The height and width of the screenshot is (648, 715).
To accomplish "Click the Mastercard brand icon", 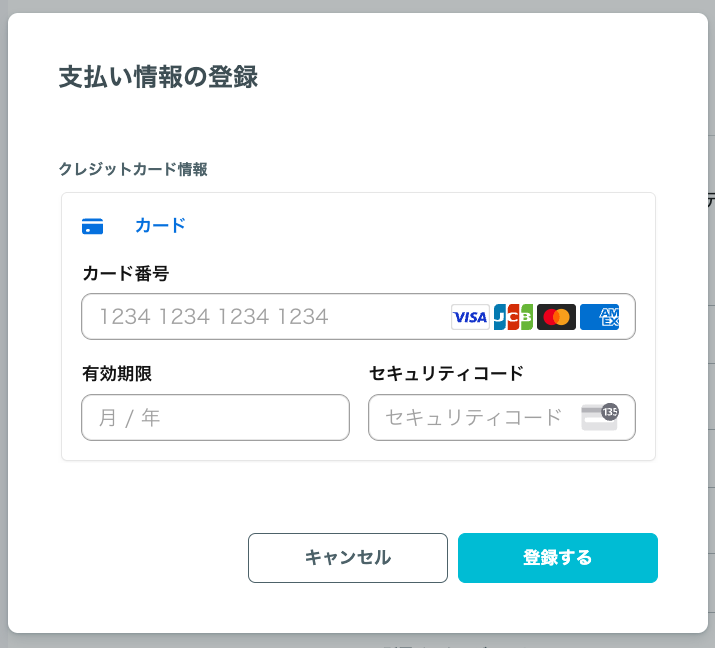I will (556, 317).
